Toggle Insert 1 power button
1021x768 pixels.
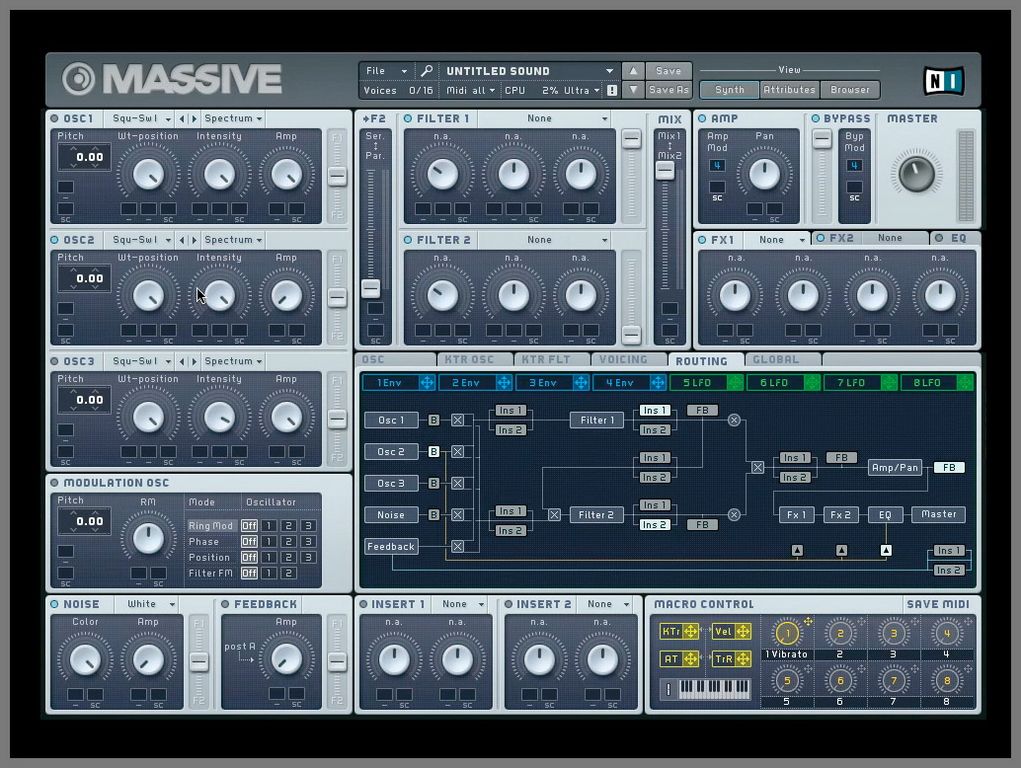363,604
